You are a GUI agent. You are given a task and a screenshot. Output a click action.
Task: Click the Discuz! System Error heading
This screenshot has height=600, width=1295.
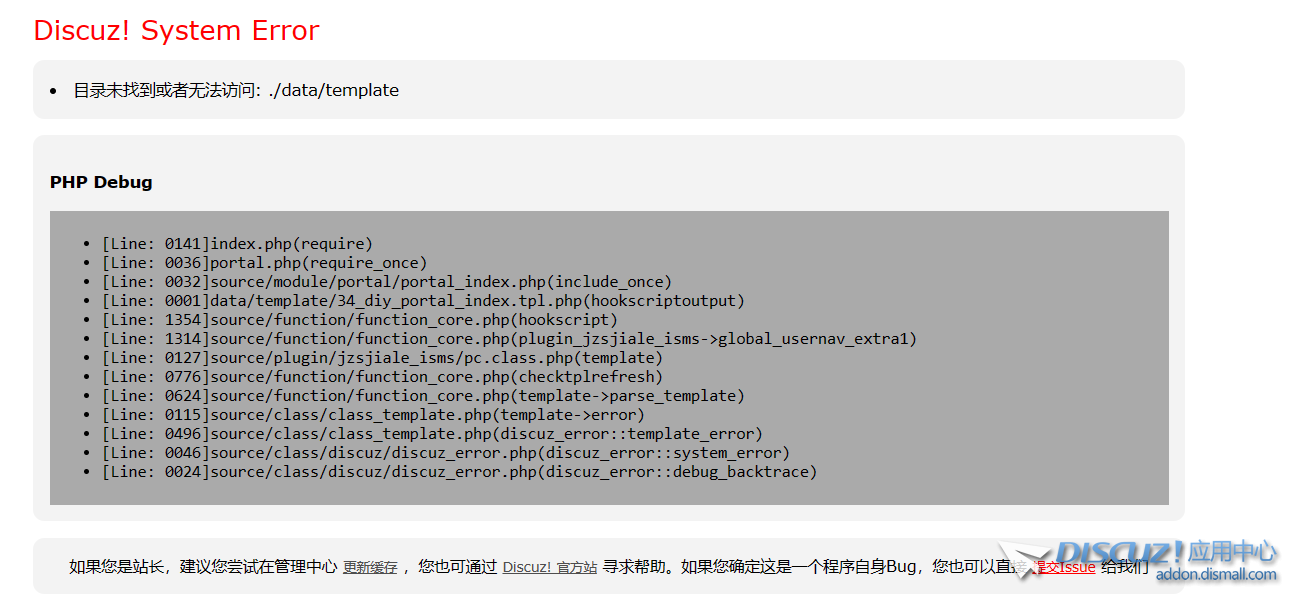coord(176,31)
